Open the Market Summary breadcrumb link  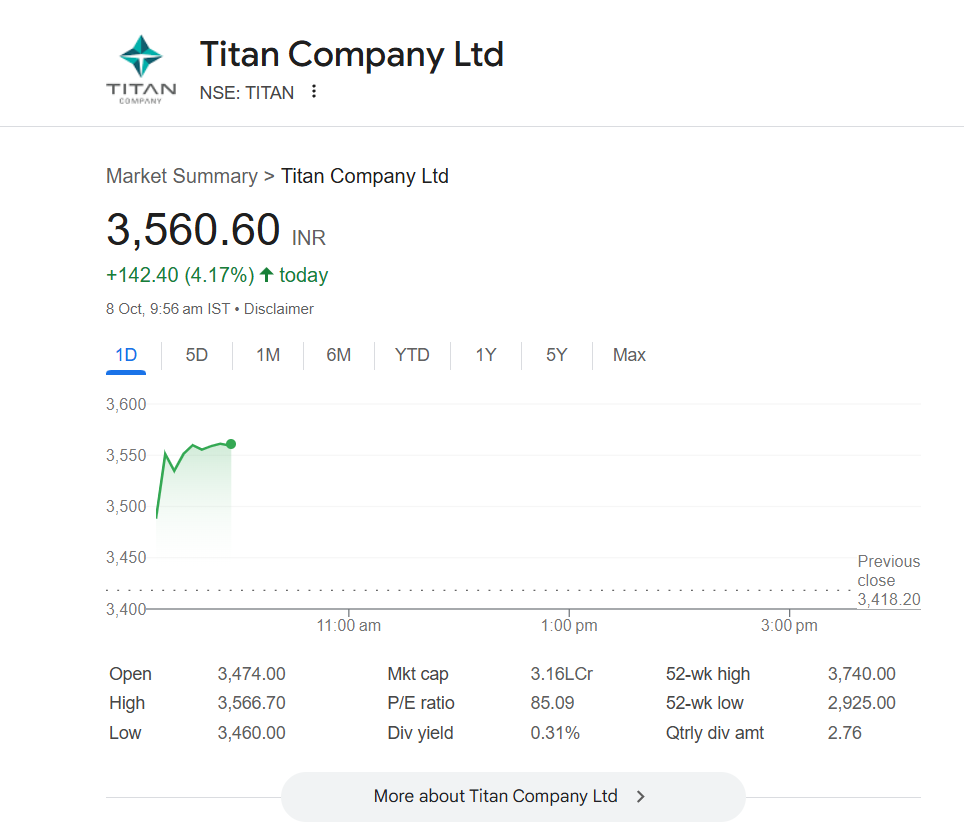click(x=181, y=177)
